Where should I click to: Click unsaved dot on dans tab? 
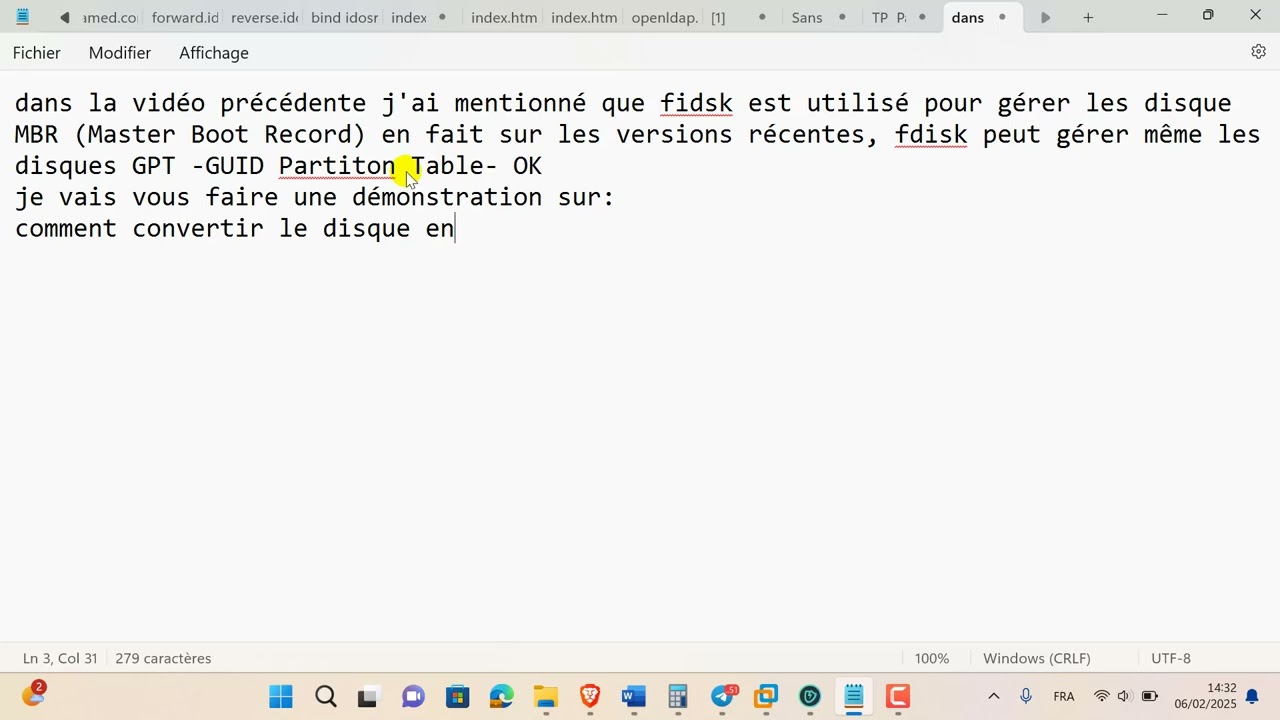tap(1002, 18)
